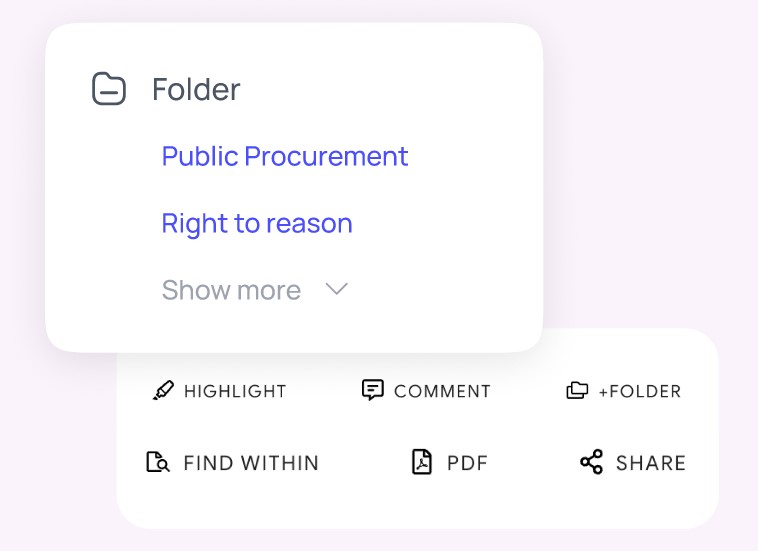Select the FIND WITHIN text label

pos(251,463)
